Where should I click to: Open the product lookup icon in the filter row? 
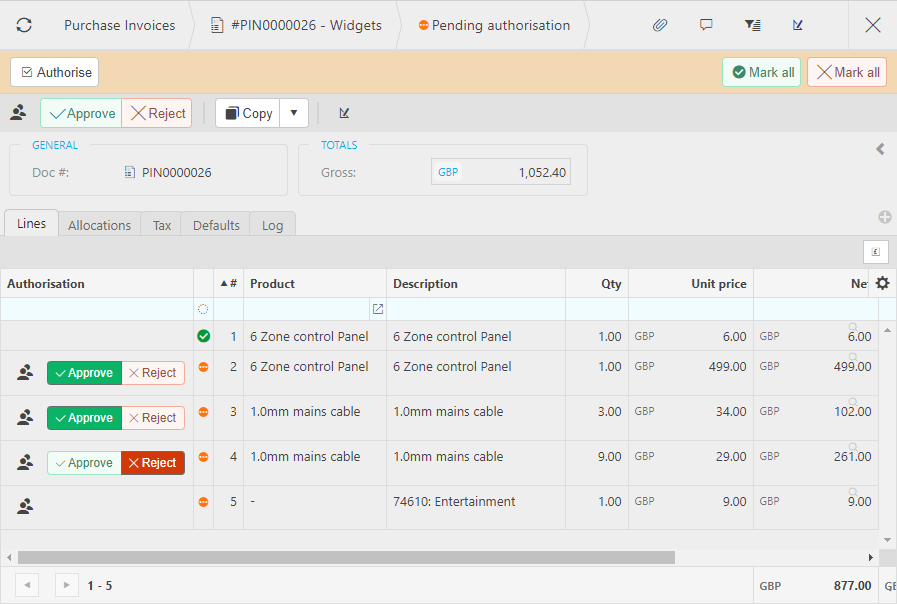click(378, 309)
